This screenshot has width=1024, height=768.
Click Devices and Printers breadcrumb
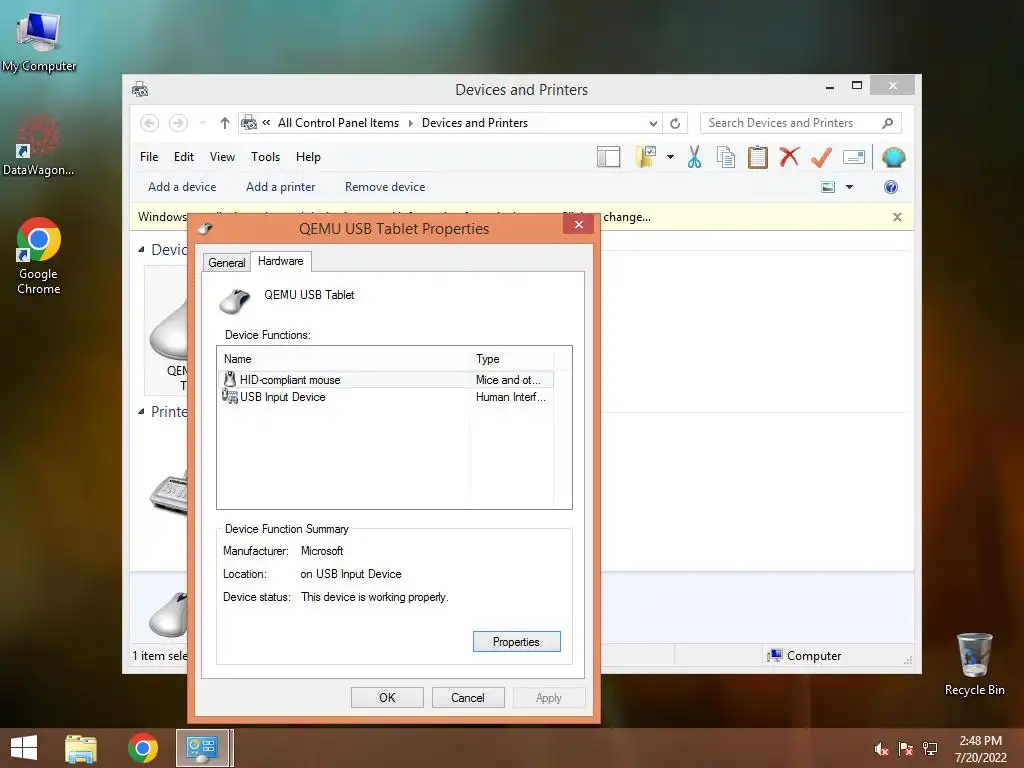pyautogui.click(x=475, y=123)
